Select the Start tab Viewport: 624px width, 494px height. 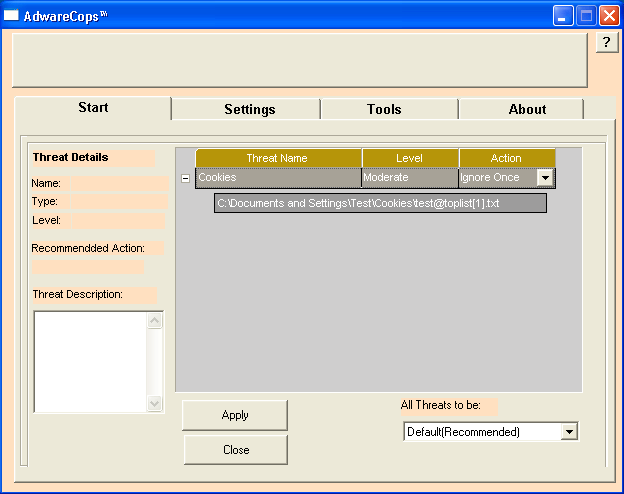click(x=93, y=108)
